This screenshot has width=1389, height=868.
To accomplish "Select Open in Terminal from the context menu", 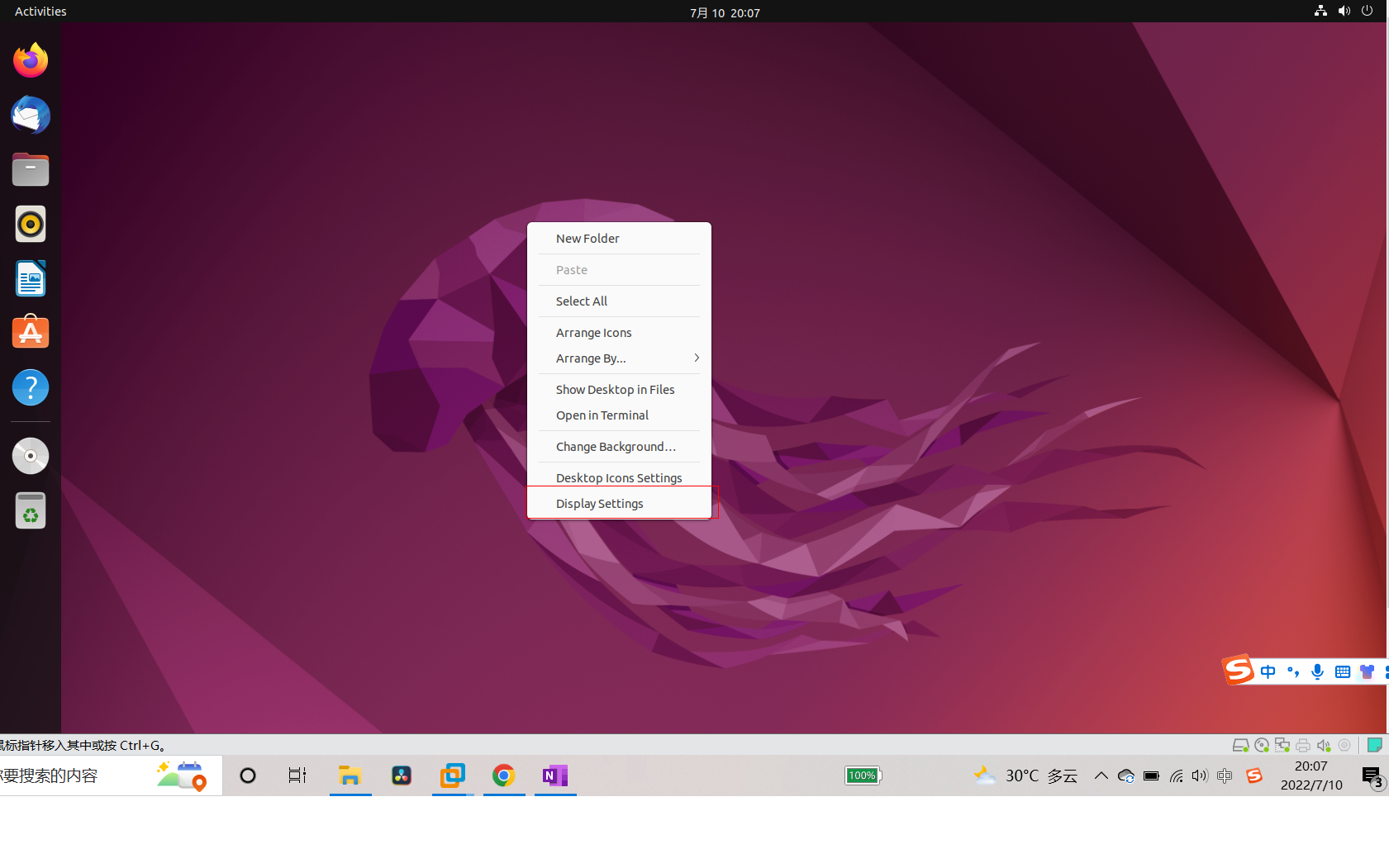I will pos(602,415).
